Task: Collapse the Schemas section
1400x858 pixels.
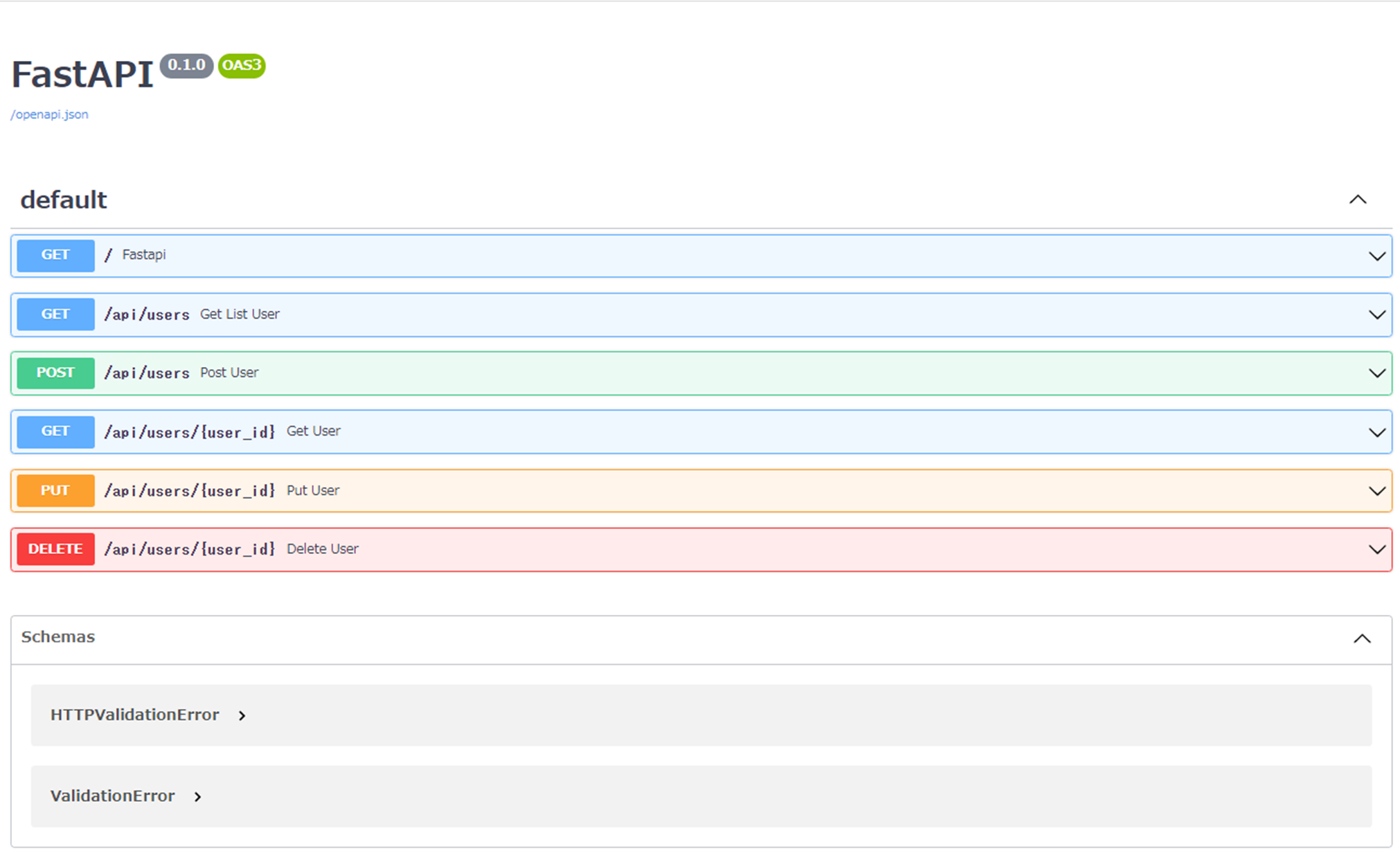Action: coord(1363,638)
